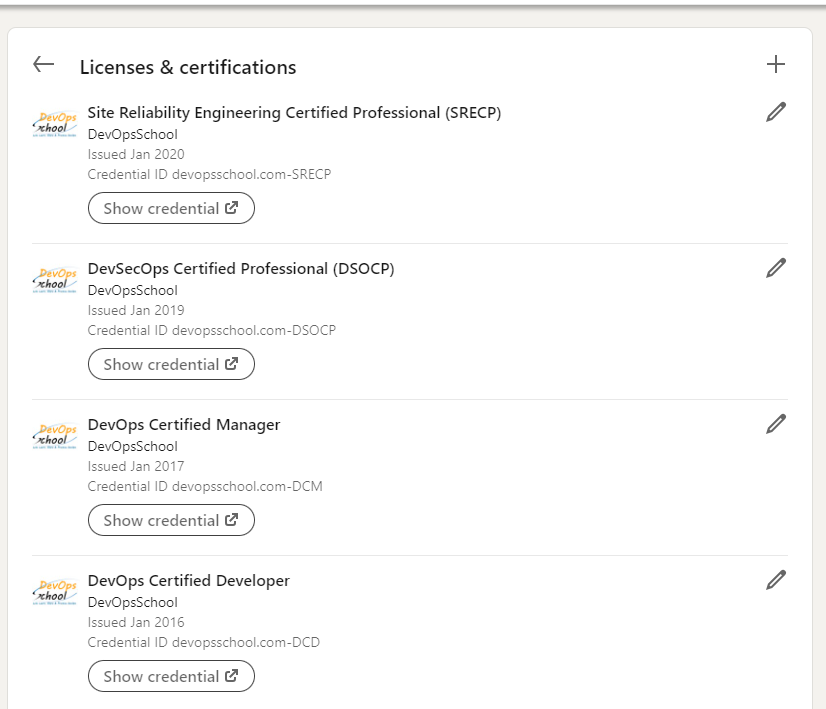Click DevOpsSchool logo next to DSOCP entry

pyautogui.click(x=55, y=280)
